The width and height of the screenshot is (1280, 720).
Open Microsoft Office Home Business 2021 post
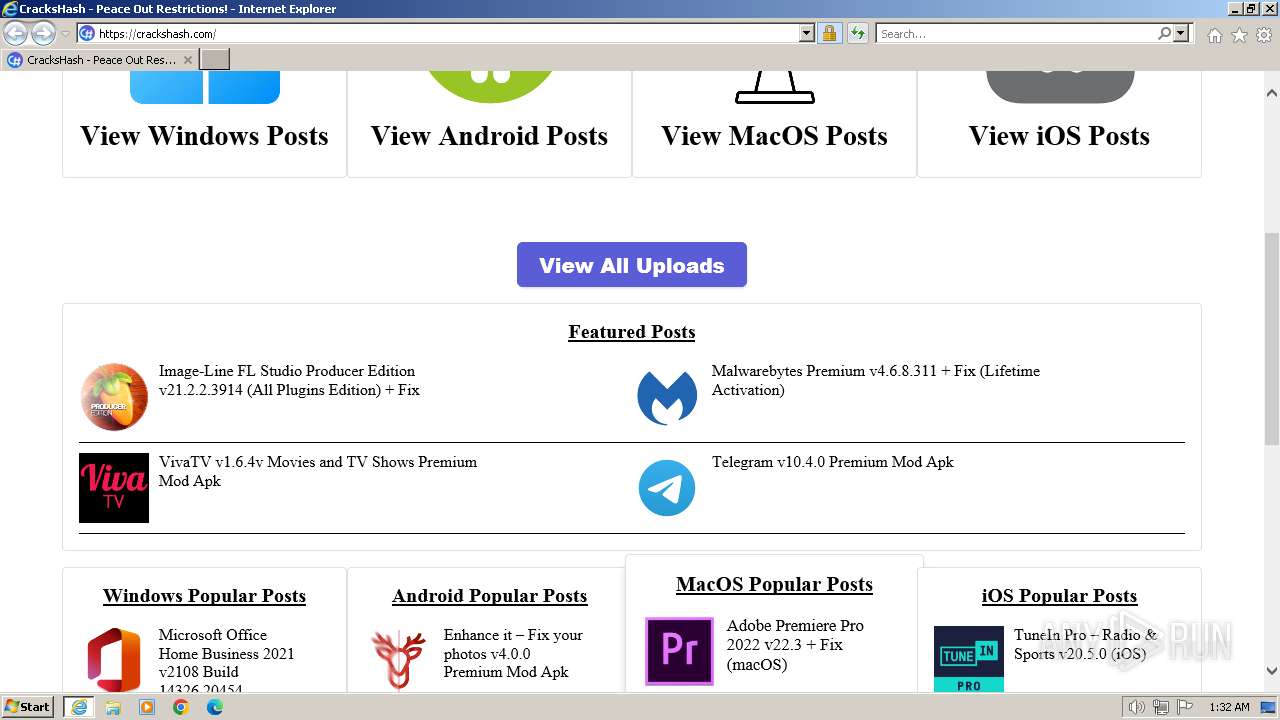click(227, 662)
